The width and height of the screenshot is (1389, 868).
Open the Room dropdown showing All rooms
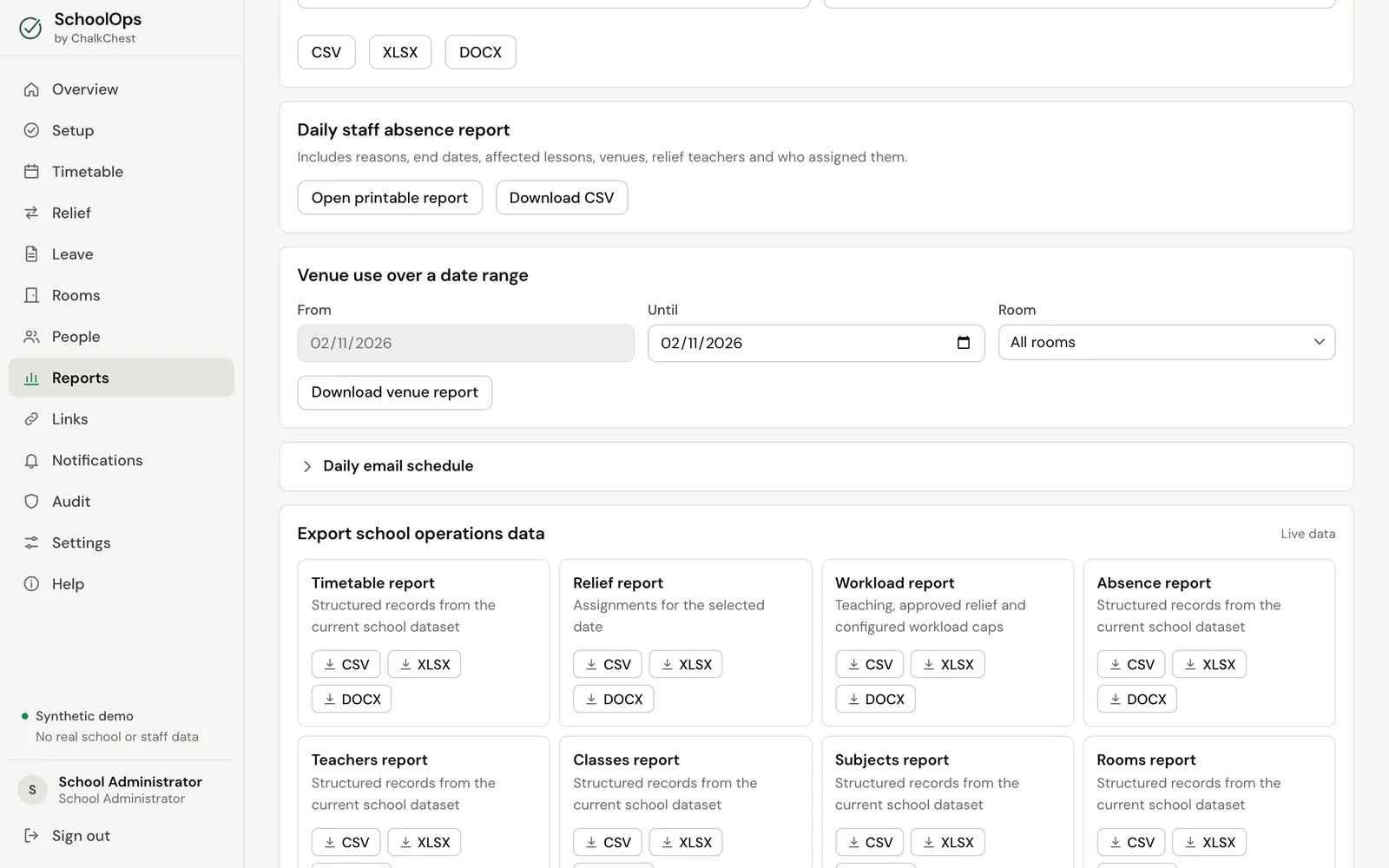(x=1167, y=343)
